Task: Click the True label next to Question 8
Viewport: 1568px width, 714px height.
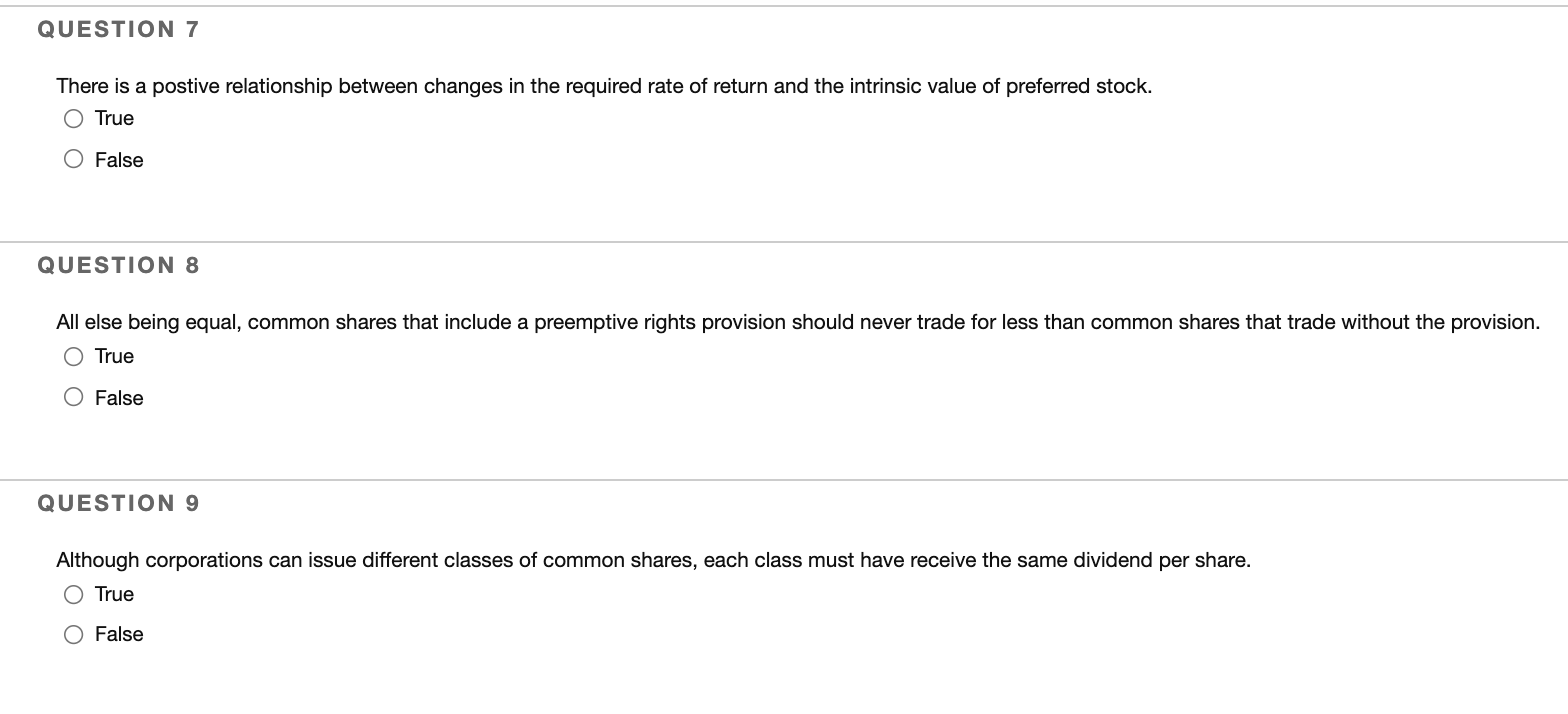Action: [114, 355]
